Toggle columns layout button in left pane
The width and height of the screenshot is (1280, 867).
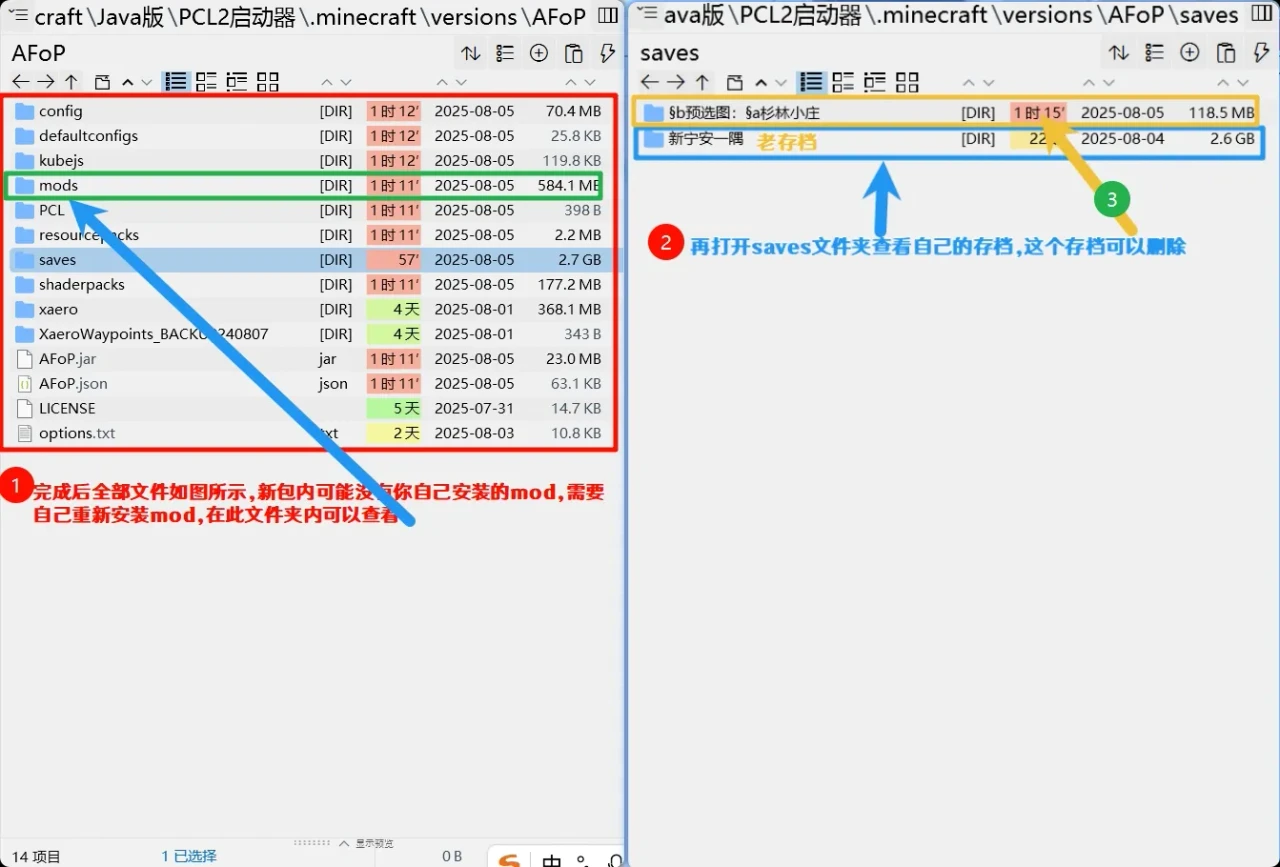[x=607, y=16]
